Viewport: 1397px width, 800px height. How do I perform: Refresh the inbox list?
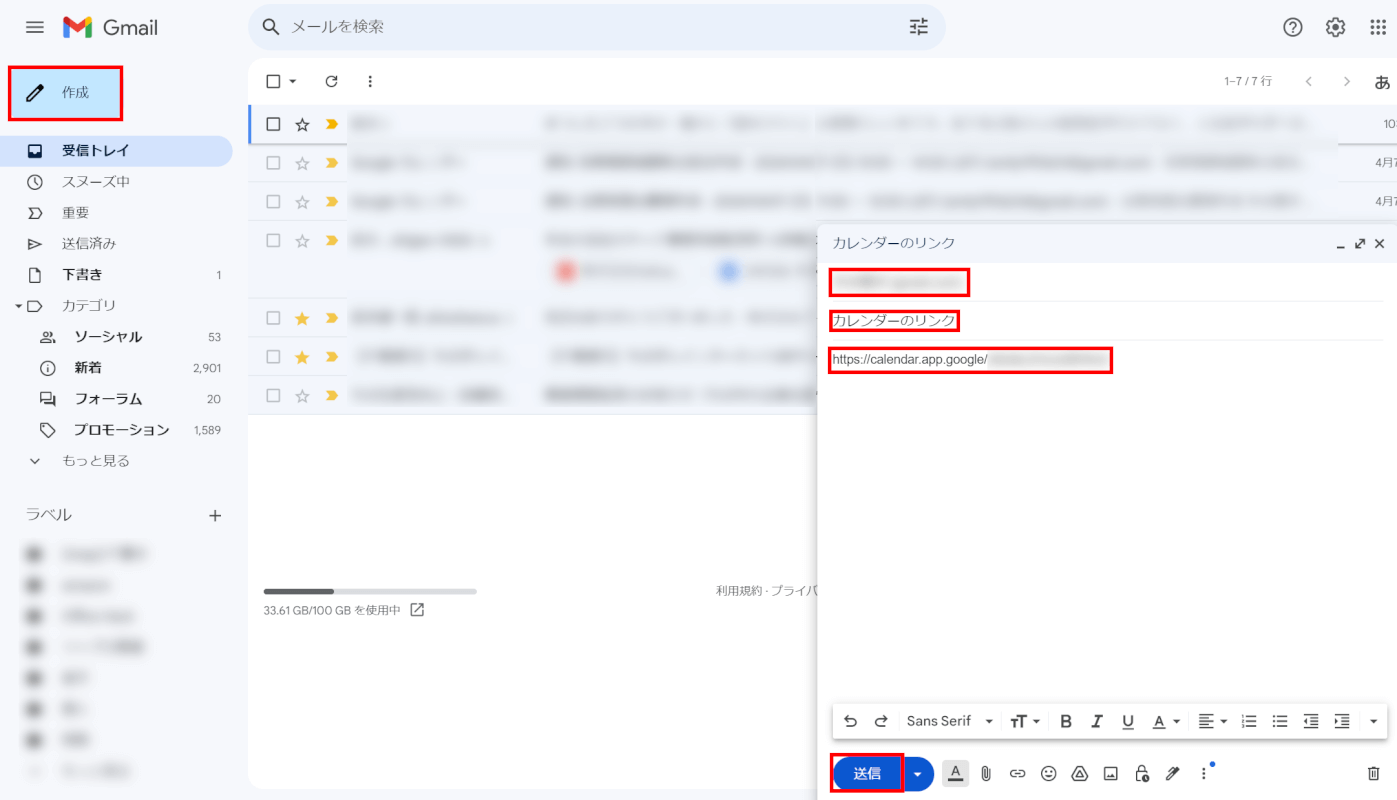click(332, 81)
